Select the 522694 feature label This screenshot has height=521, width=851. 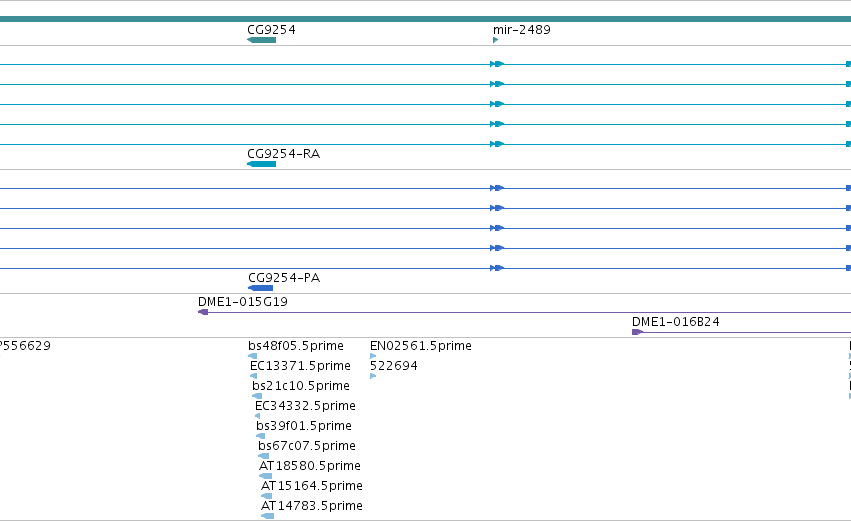point(393,366)
